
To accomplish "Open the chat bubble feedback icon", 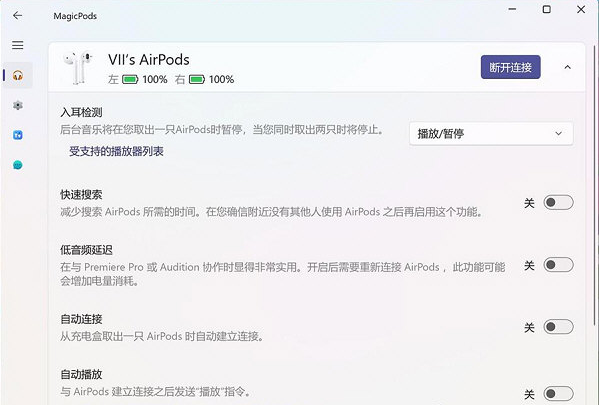I will pos(18,165).
